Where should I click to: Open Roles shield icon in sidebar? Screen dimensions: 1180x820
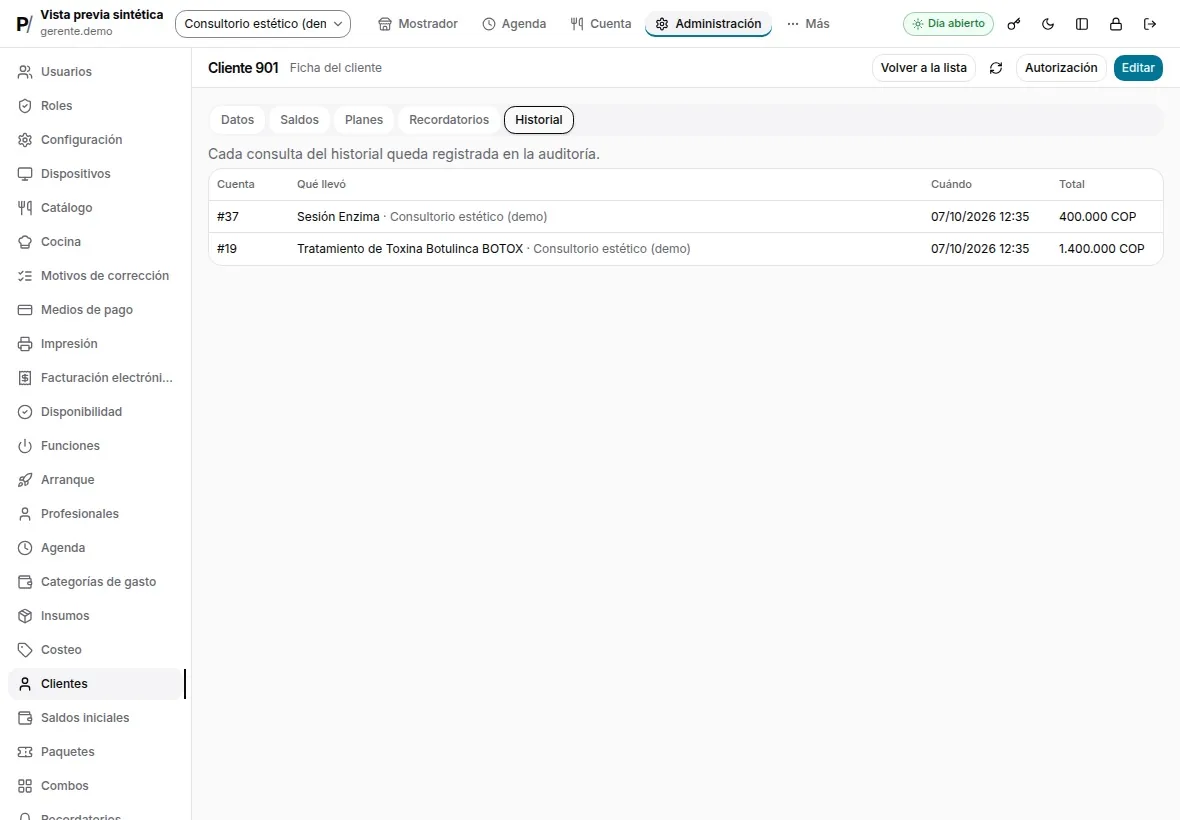pyautogui.click(x=25, y=106)
